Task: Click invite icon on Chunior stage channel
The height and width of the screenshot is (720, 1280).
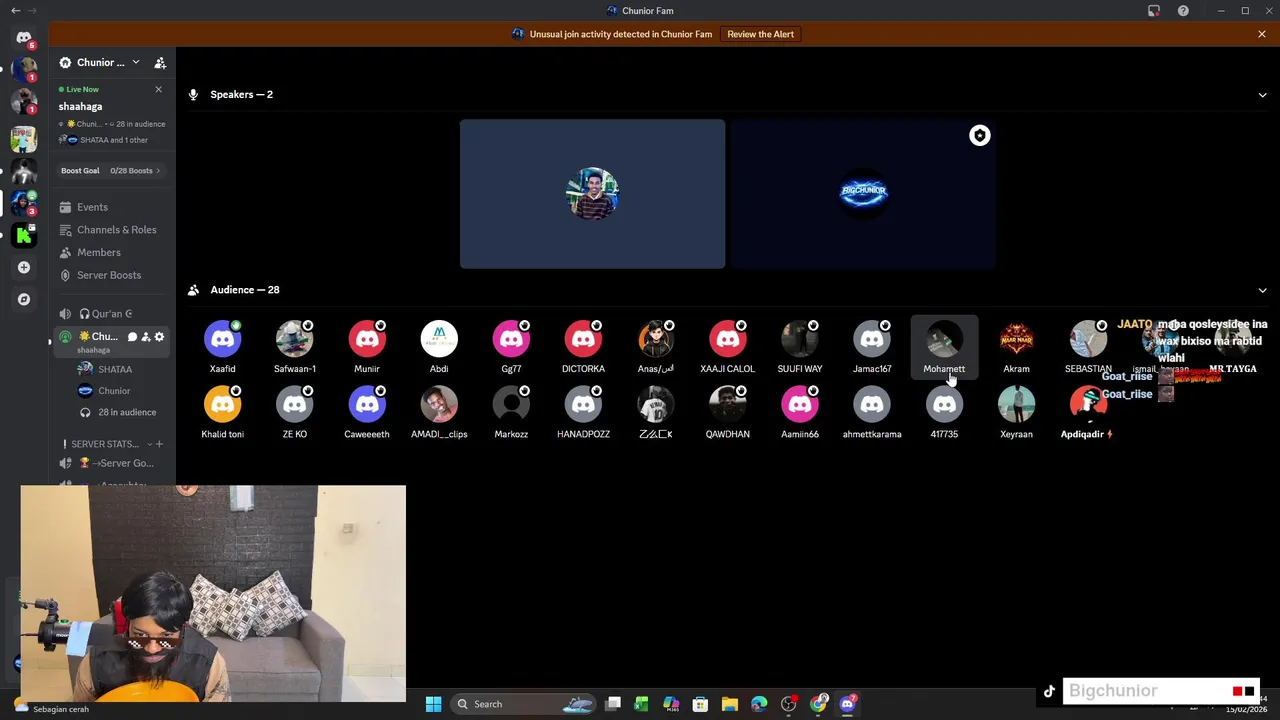Action: pos(146,337)
